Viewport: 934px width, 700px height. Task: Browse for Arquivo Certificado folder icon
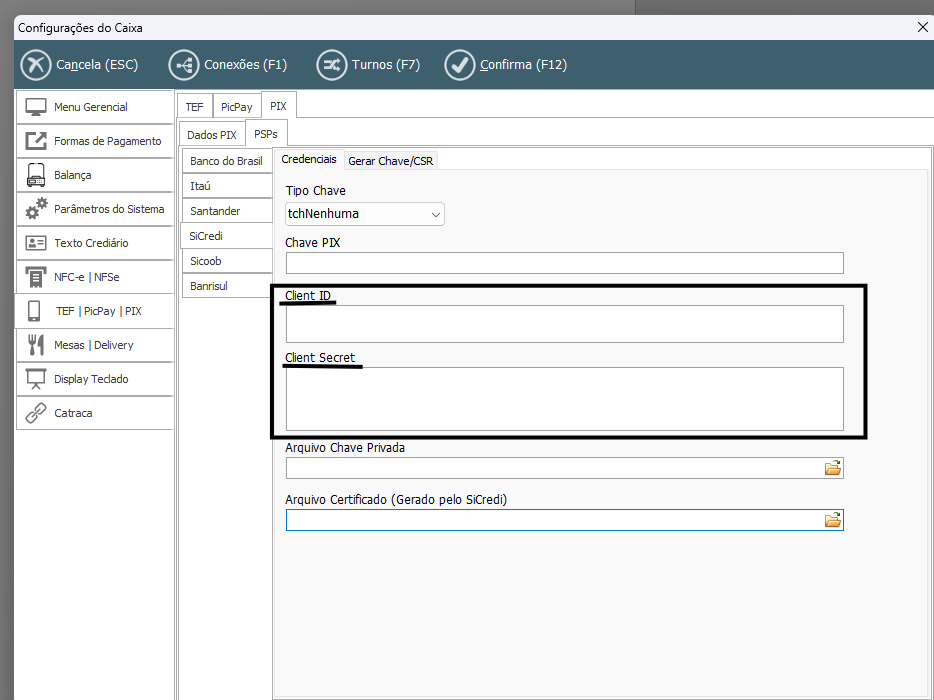pos(832,520)
